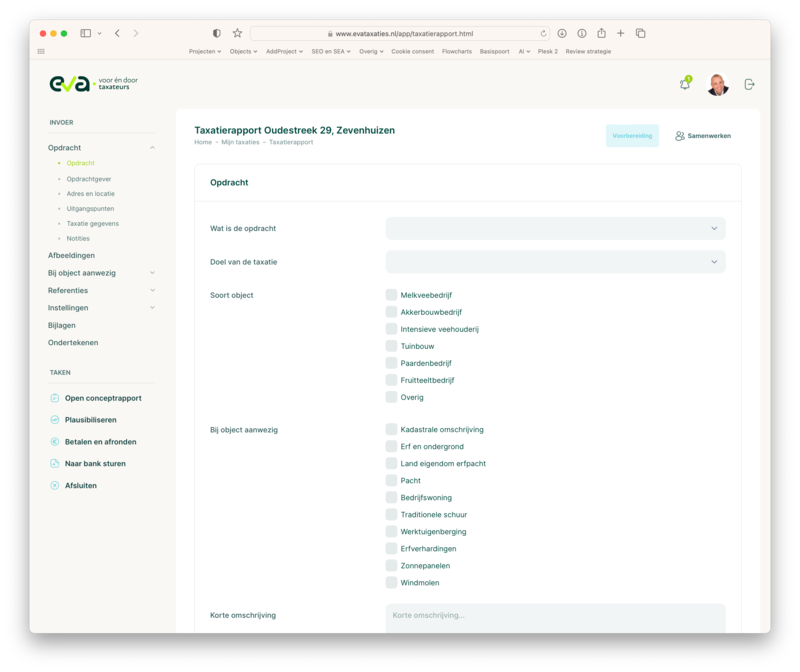Click the Betalen en afronden icon
The image size is (800, 672).
point(55,441)
